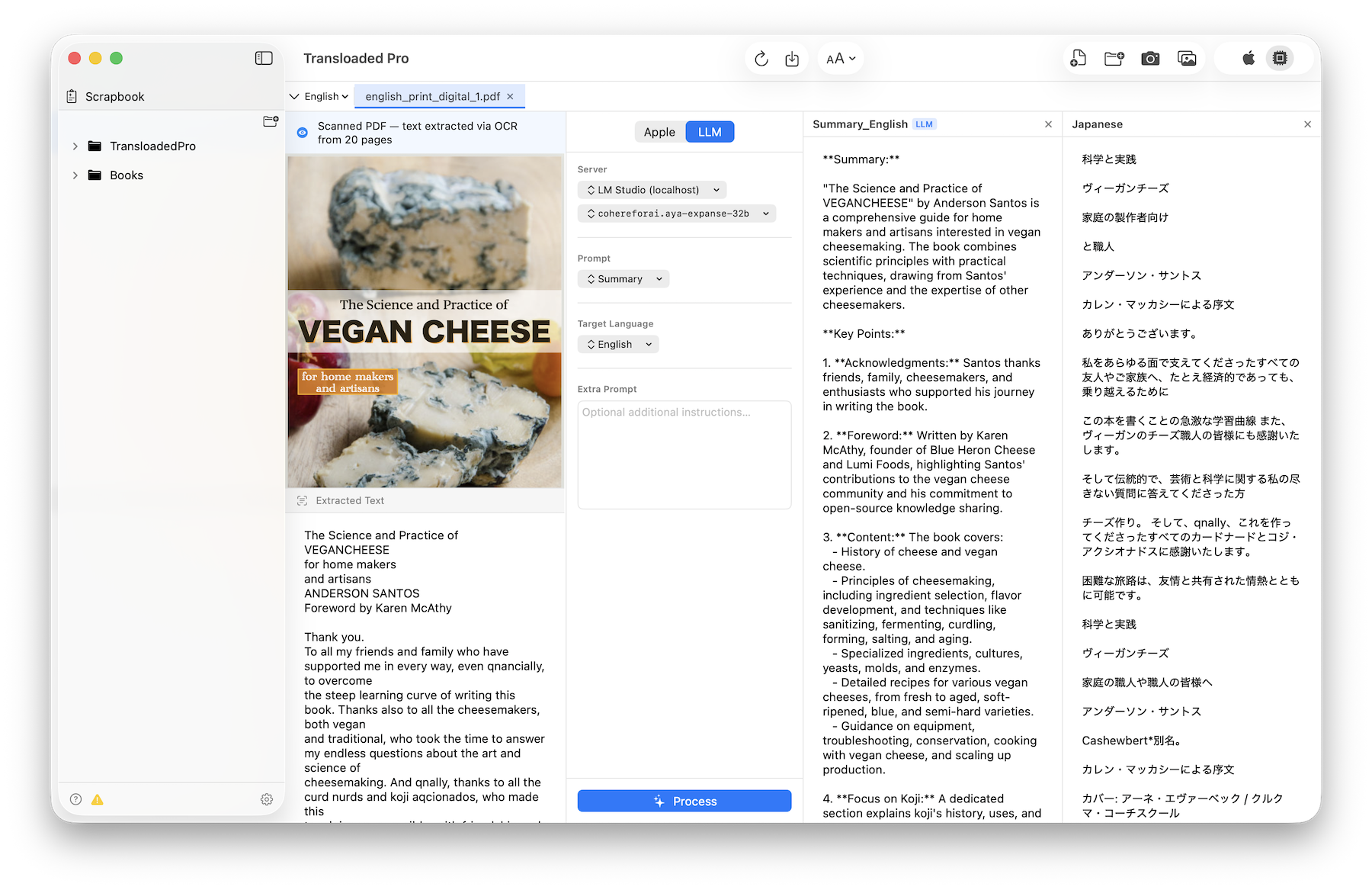Change the model from cohereforai.aya-expanse-32b
The height and width of the screenshot is (890, 1372).
click(677, 214)
